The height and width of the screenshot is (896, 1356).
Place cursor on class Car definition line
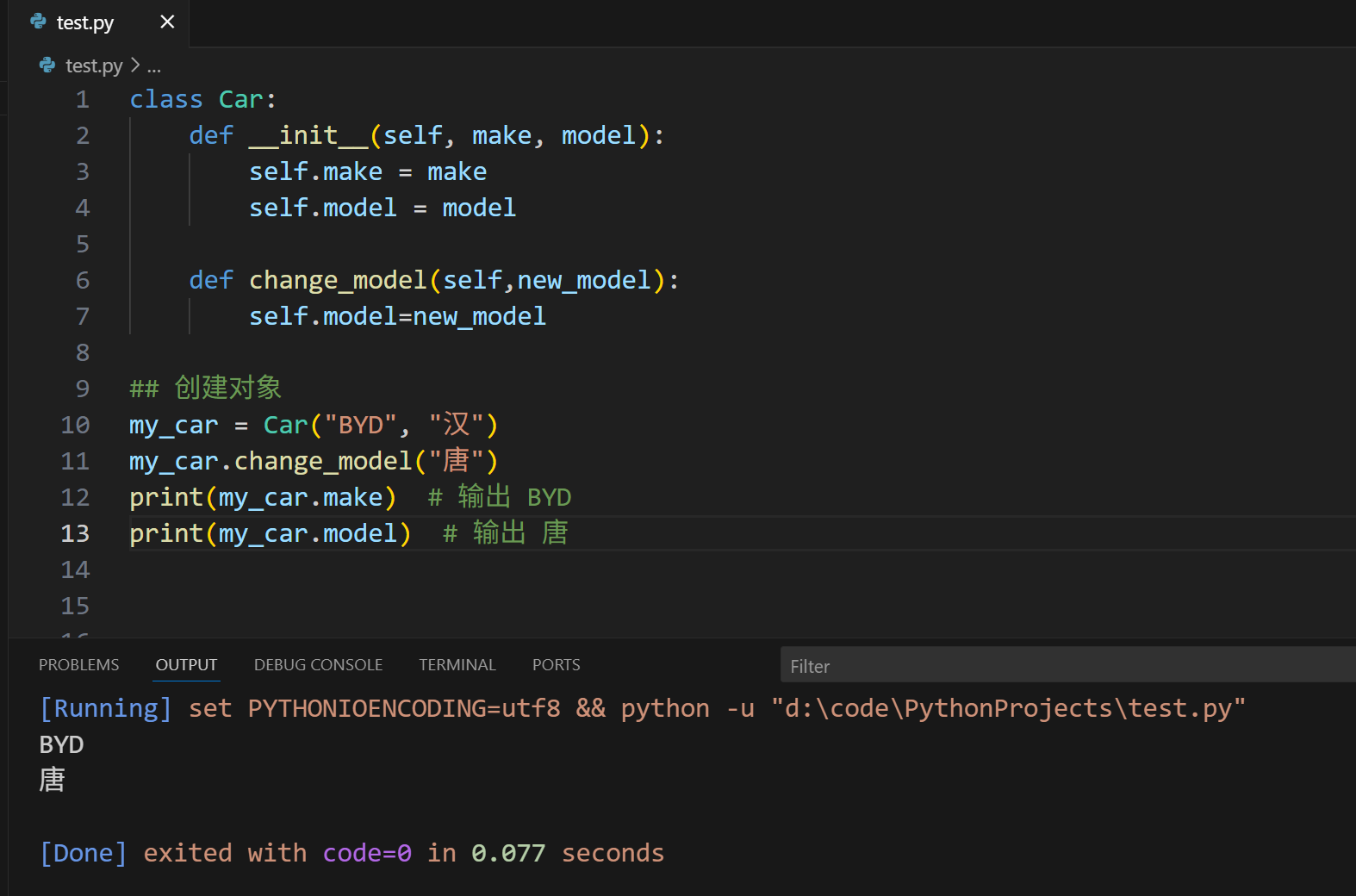pyautogui.click(x=203, y=100)
